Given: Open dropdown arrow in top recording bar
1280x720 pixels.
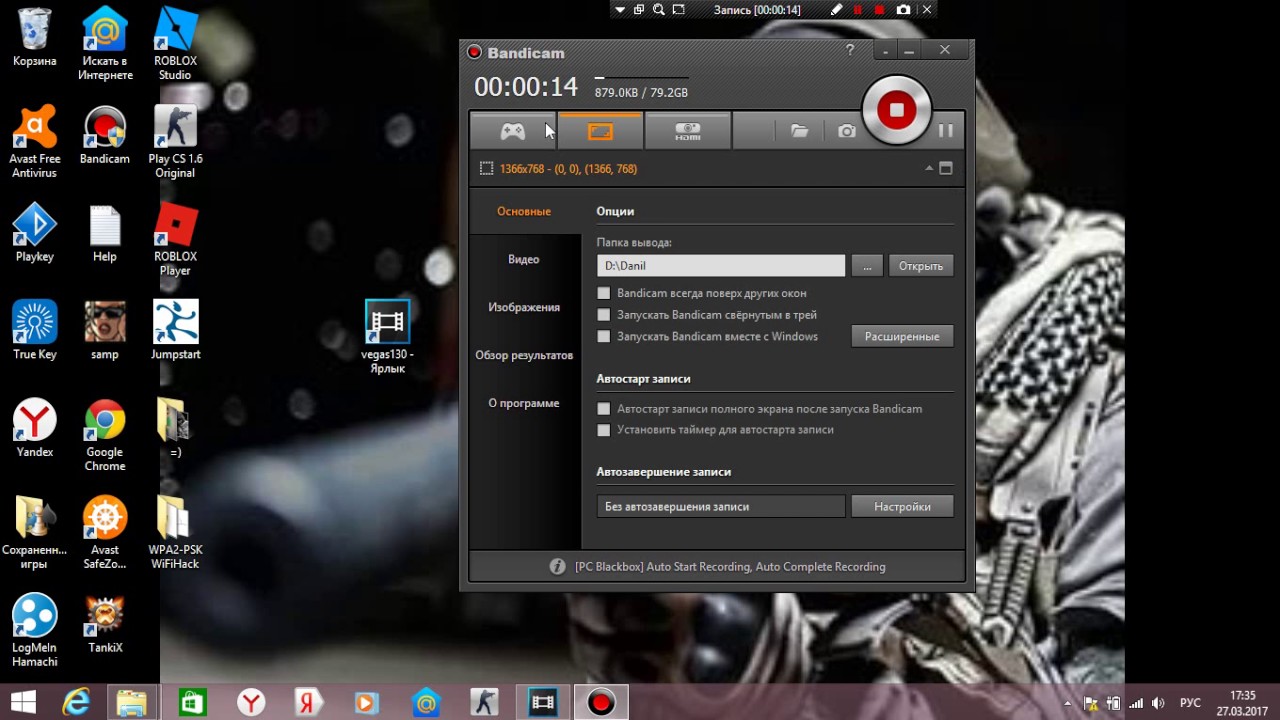Looking at the screenshot, I should click(620, 10).
